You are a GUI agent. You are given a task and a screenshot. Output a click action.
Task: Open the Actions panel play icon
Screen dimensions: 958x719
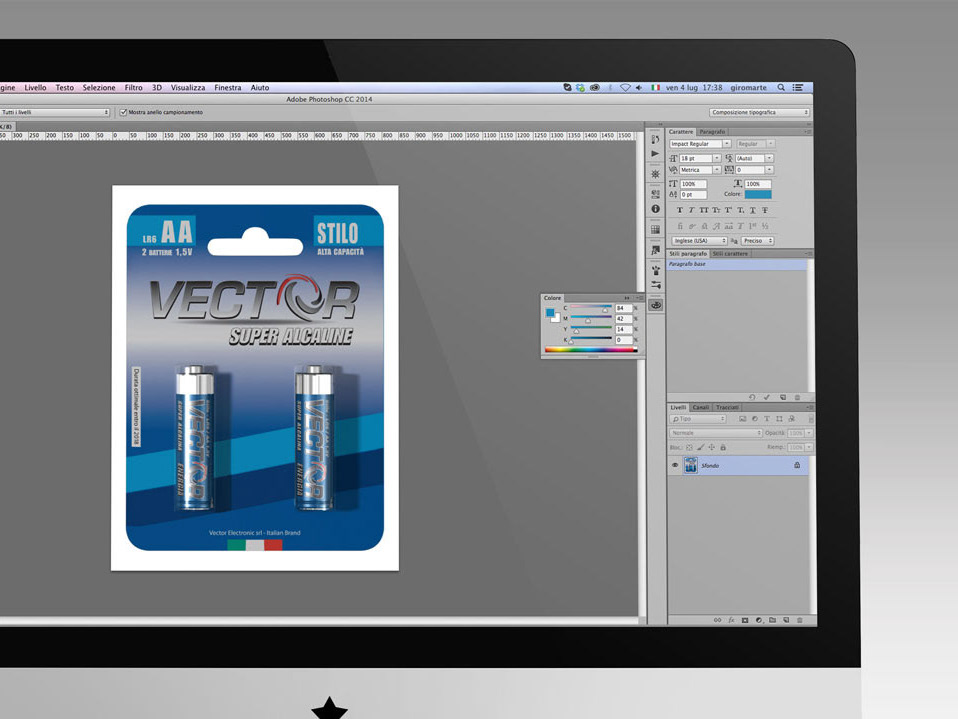[656, 154]
